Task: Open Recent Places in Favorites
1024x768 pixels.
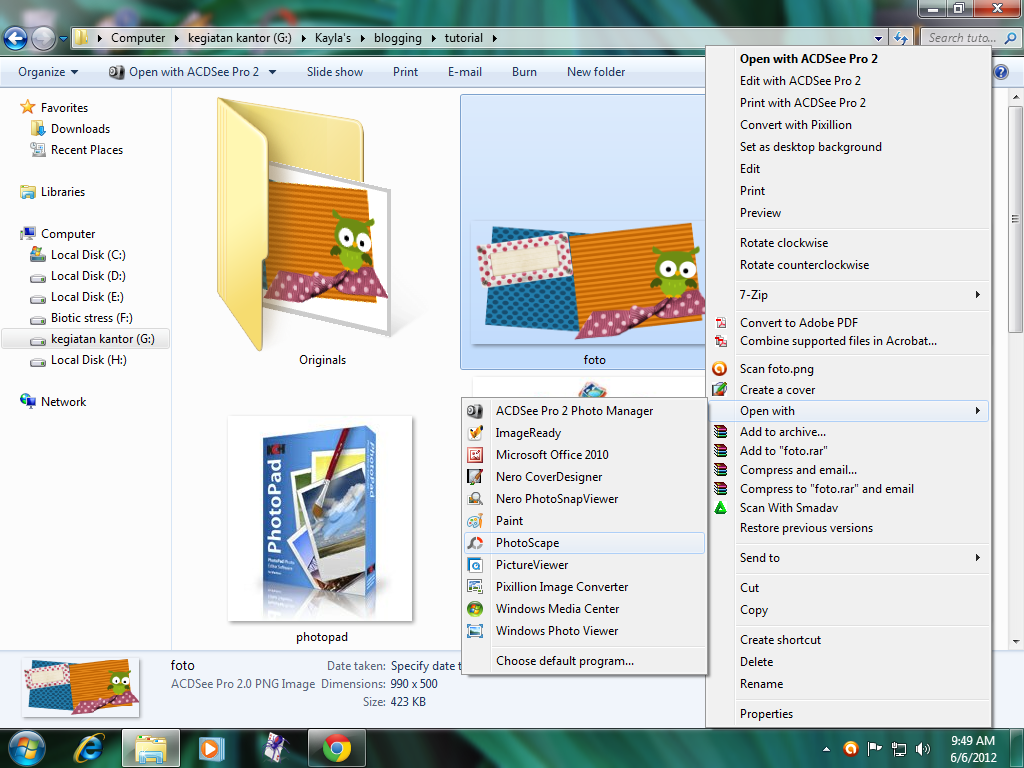Action: click(87, 150)
